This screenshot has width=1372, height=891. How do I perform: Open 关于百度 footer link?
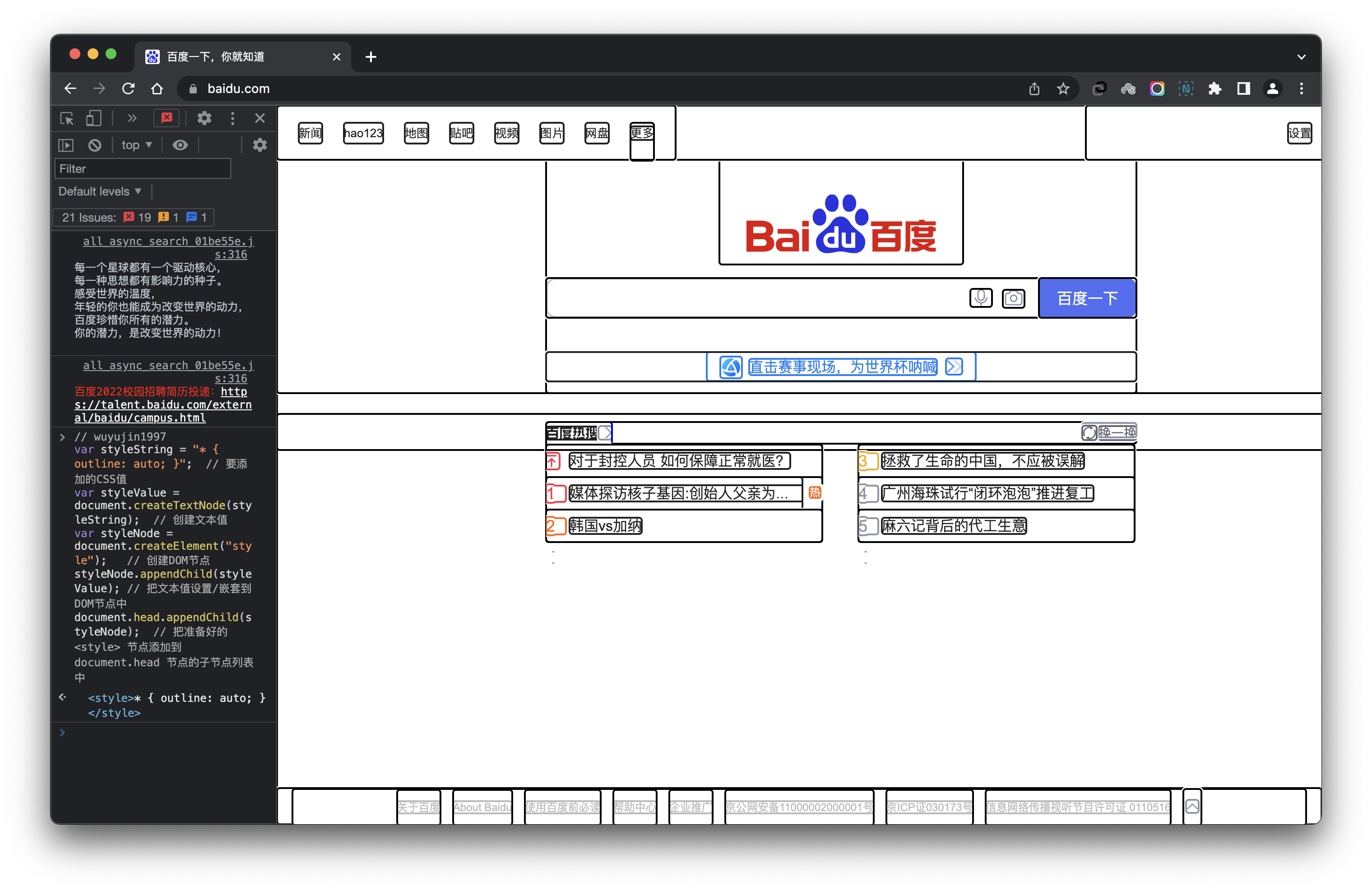[x=418, y=807]
